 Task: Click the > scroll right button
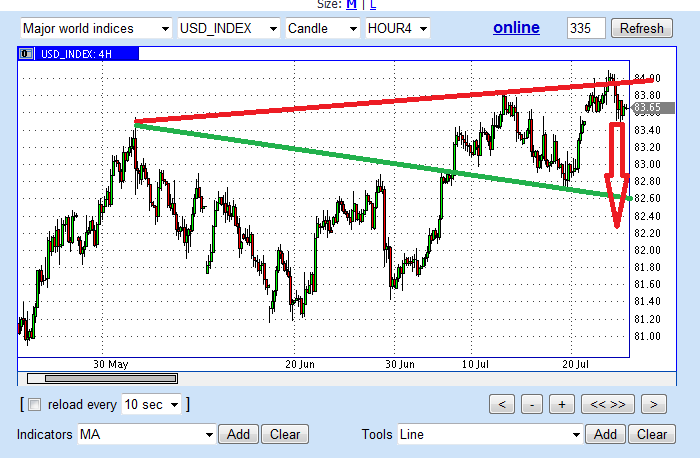[x=654, y=405]
